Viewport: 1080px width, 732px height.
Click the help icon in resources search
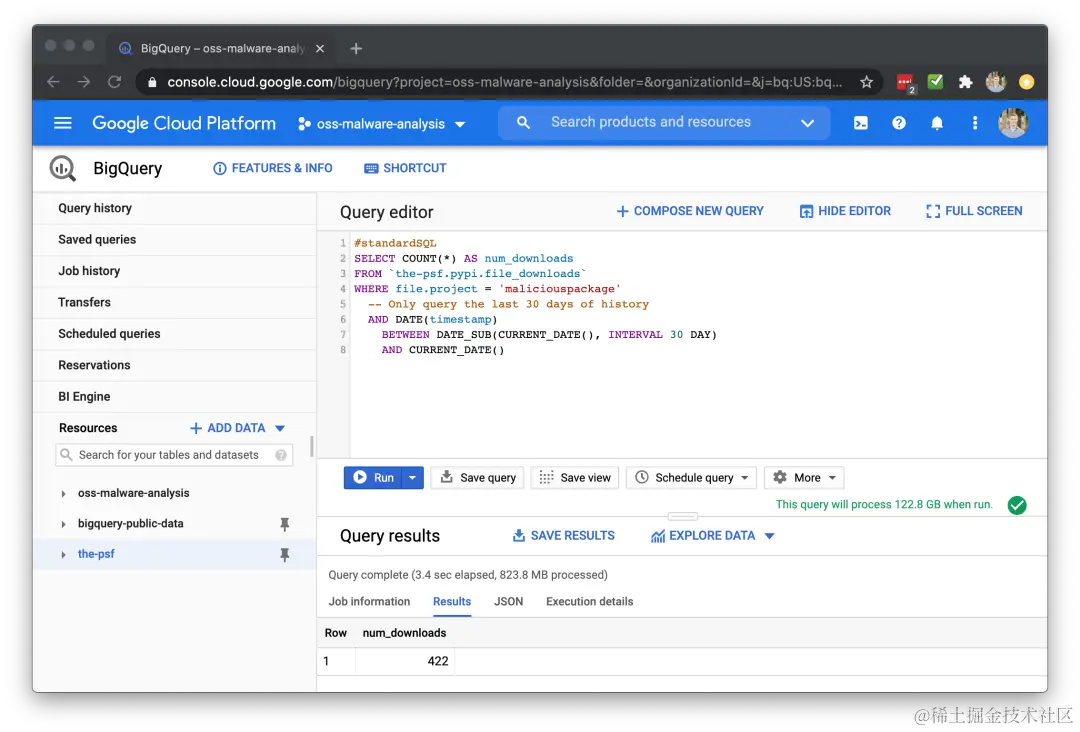click(x=281, y=455)
